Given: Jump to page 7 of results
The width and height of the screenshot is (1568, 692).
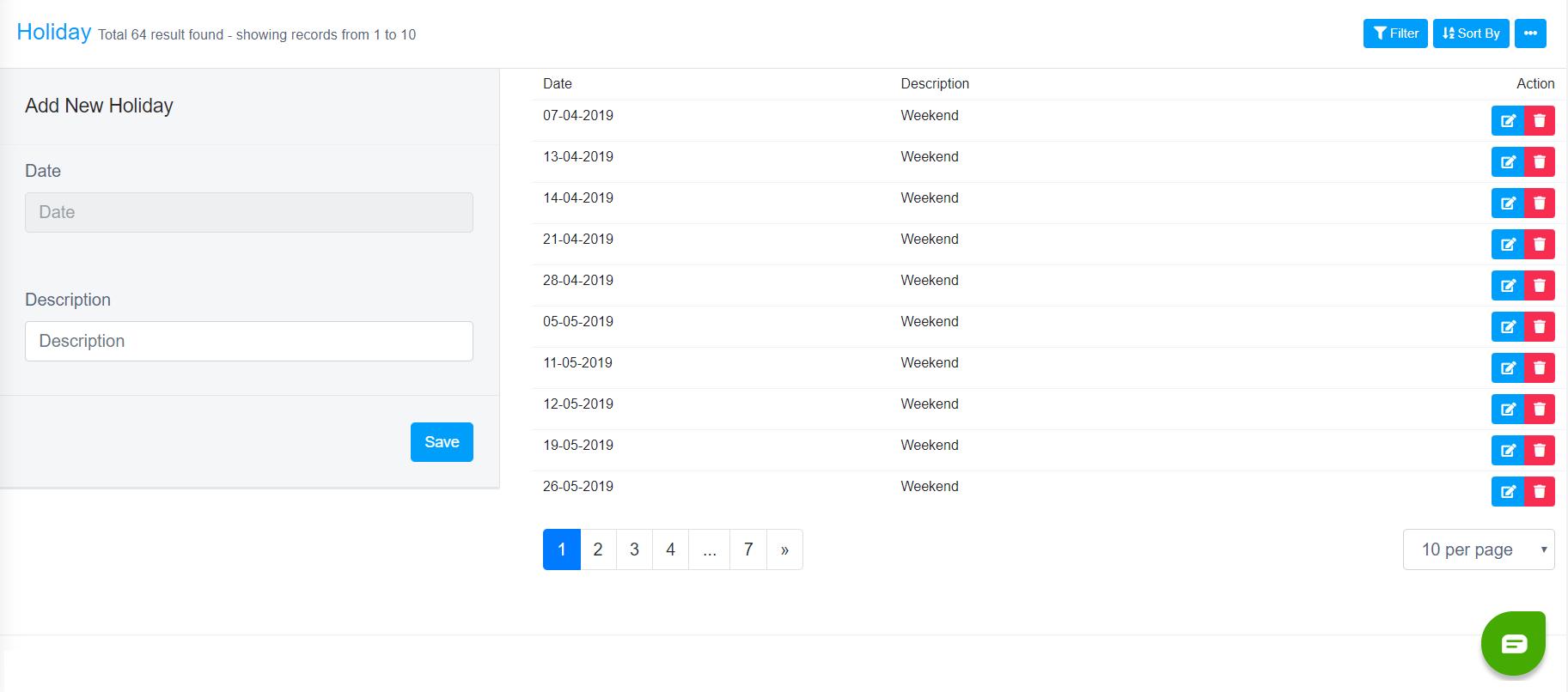Looking at the screenshot, I should click(748, 549).
